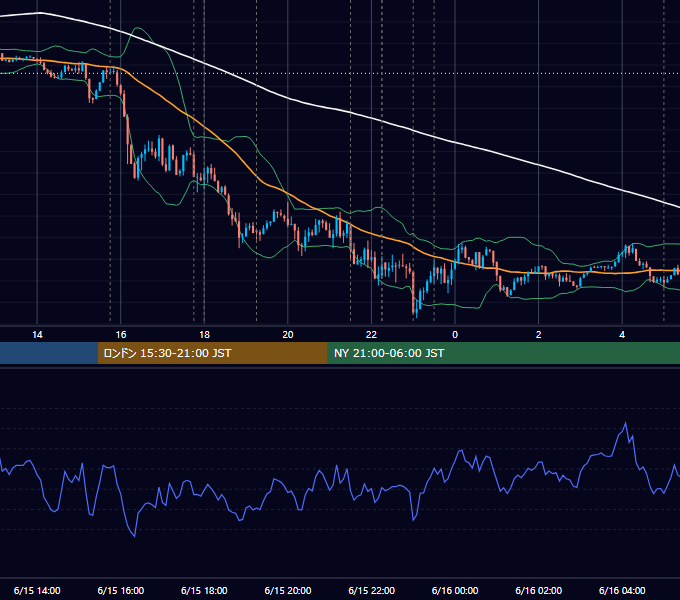Click the 6/16 02:00 date label
The width and height of the screenshot is (680, 600).
[539, 590]
